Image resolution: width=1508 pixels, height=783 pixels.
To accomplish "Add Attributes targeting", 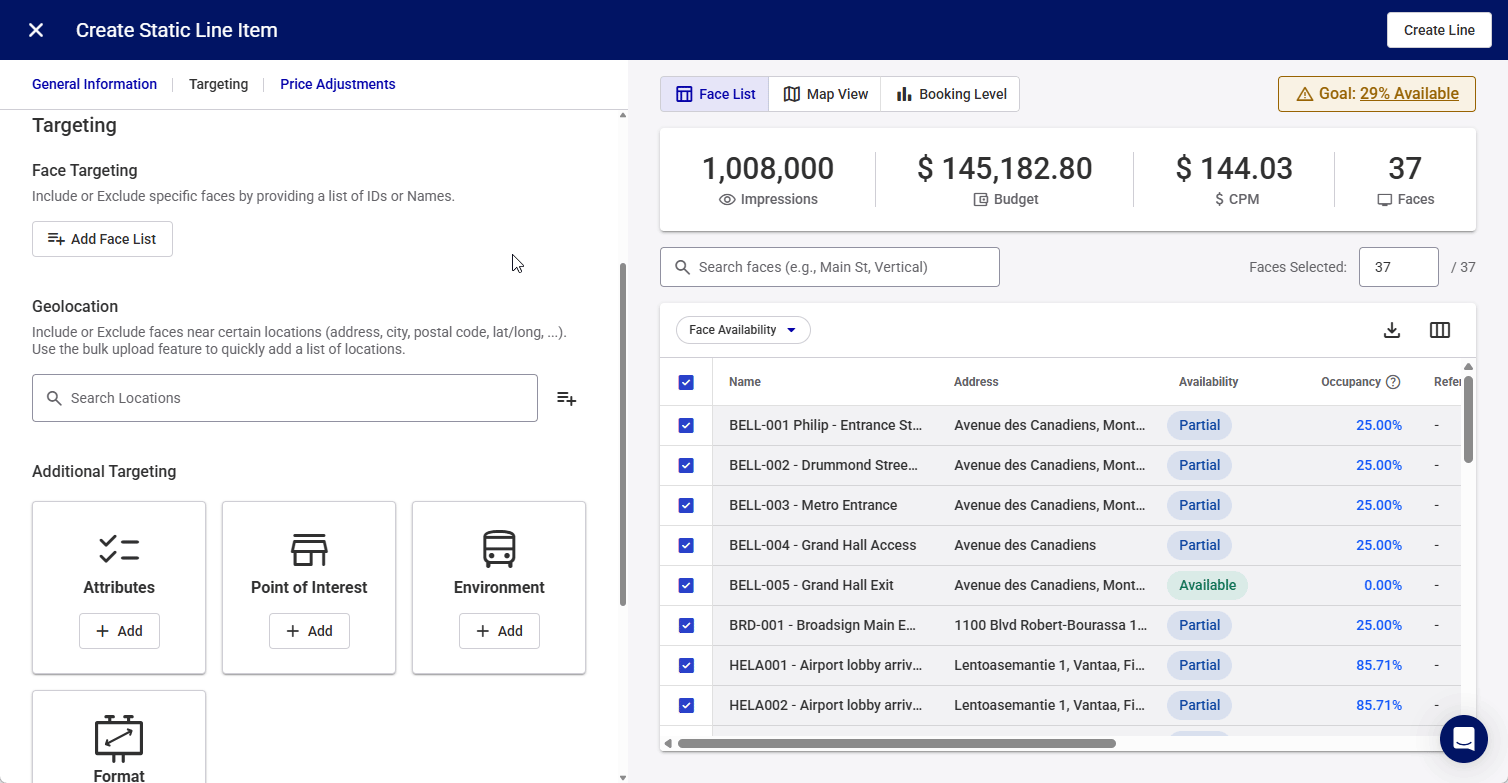I will [x=119, y=631].
